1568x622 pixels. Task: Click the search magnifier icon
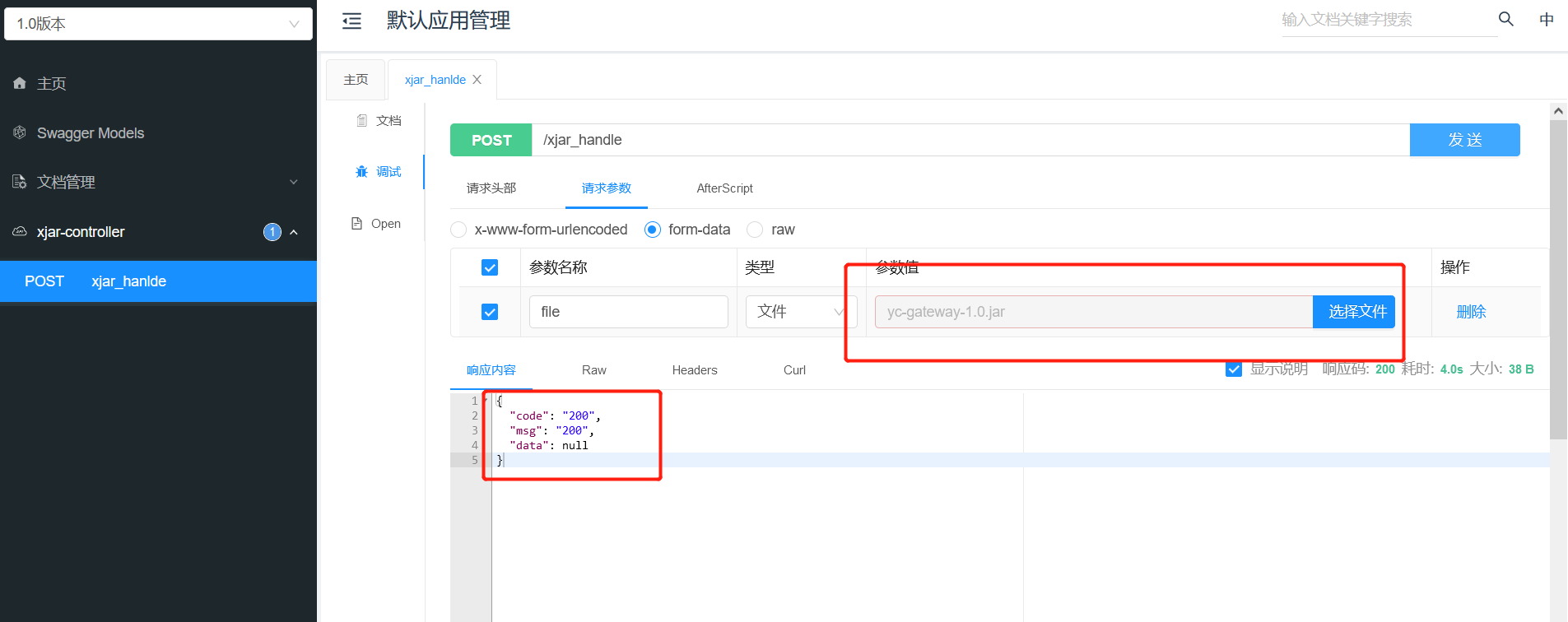coord(1505,19)
